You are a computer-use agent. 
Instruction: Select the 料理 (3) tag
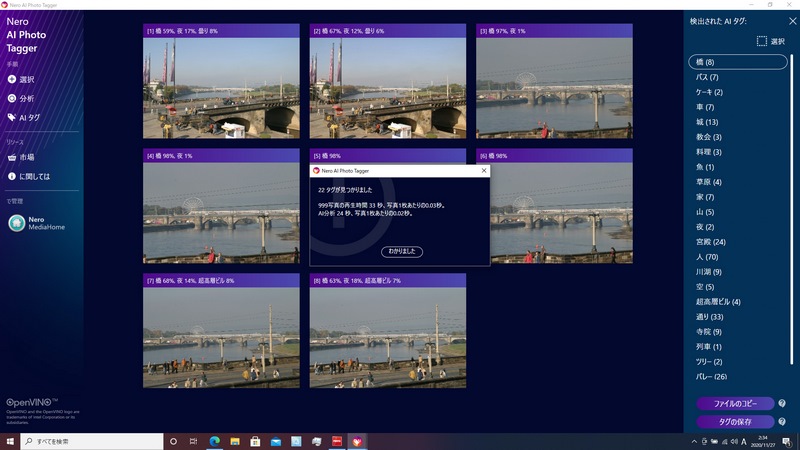pos(709,152)
